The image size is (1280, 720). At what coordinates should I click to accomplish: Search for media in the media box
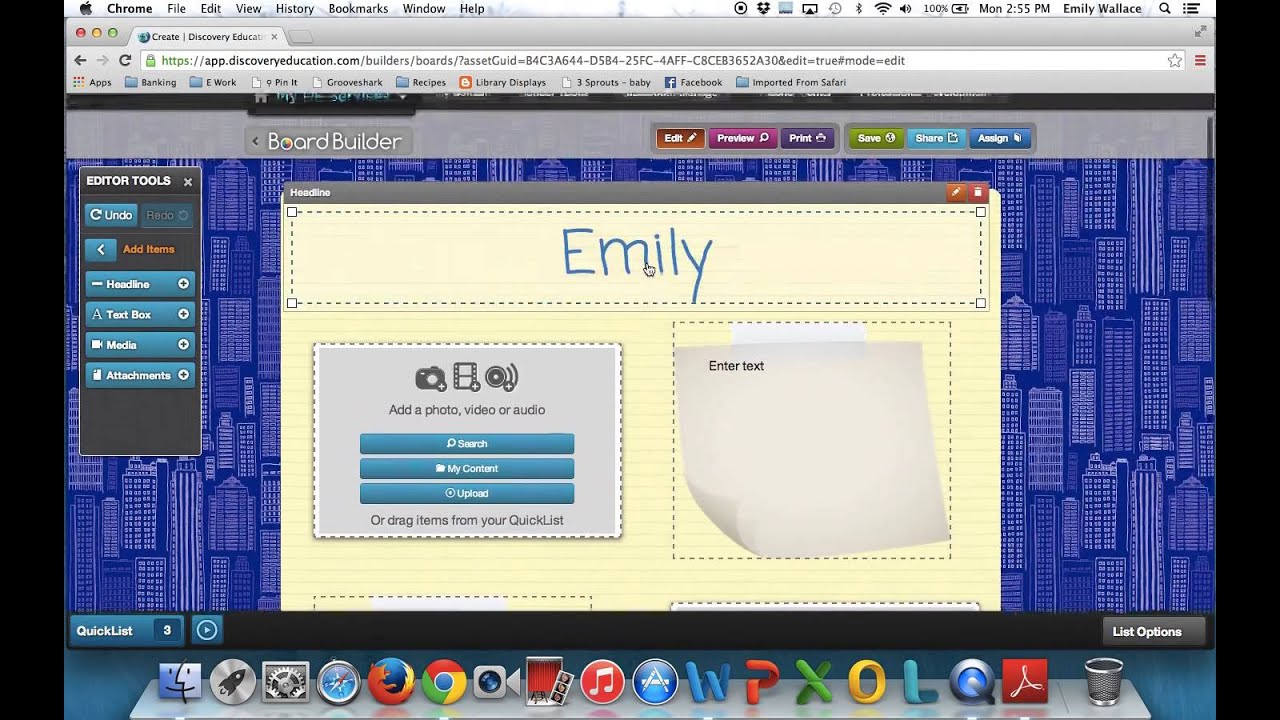467,443
